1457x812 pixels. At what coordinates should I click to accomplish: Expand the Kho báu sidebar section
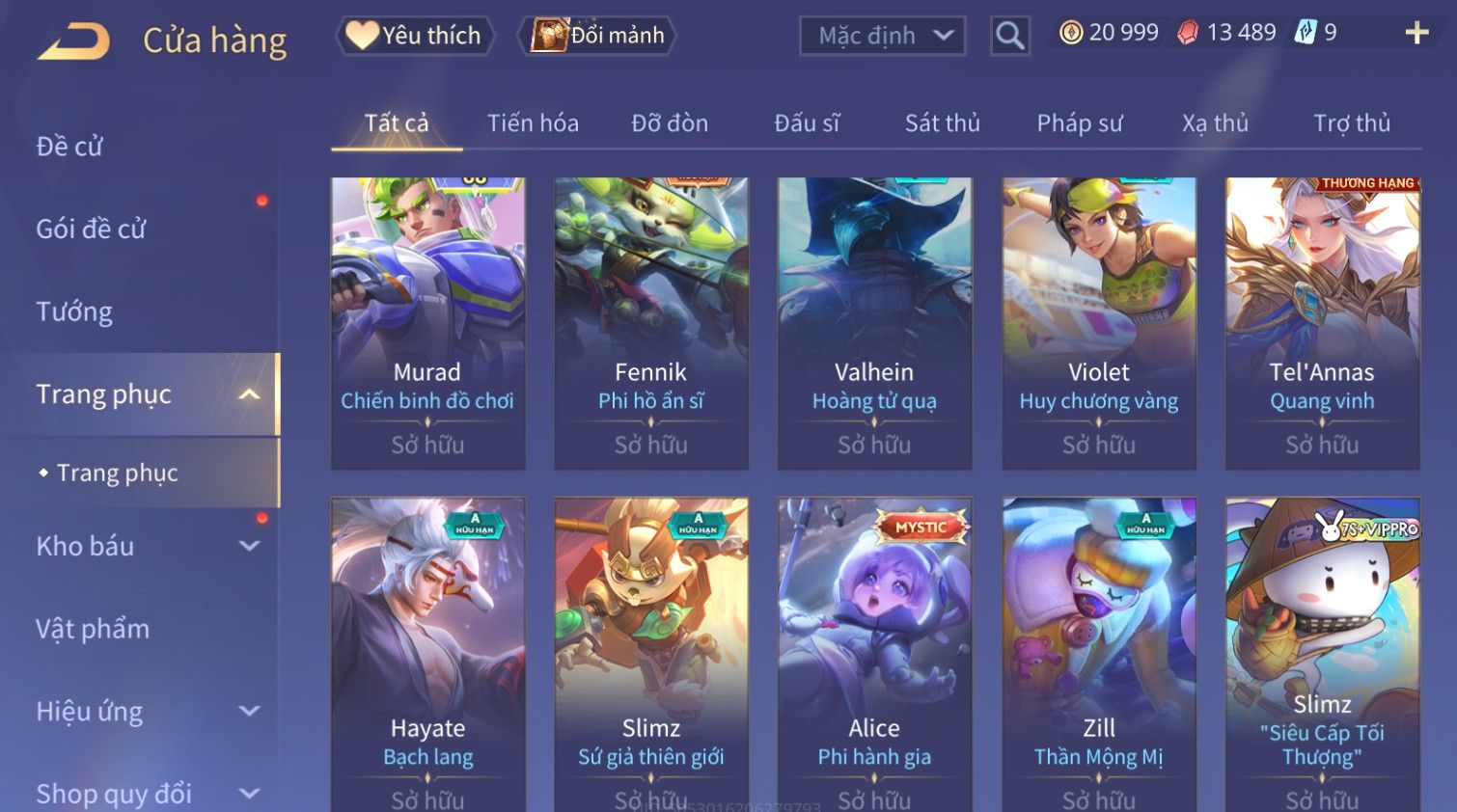click(249, 546)
